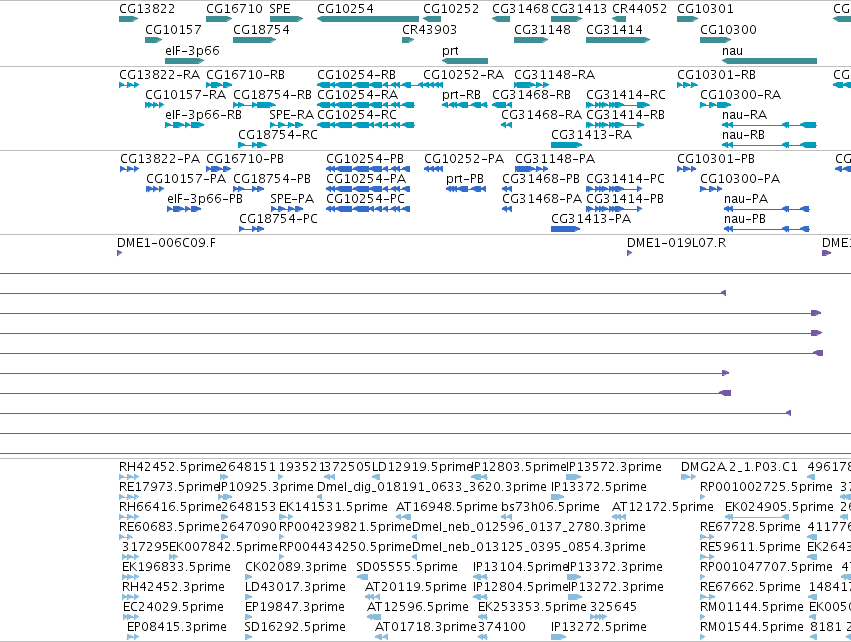Screen dimensions: 851x642
Task: Click the CG10252 gene label
Action: [x=451, y=9]
